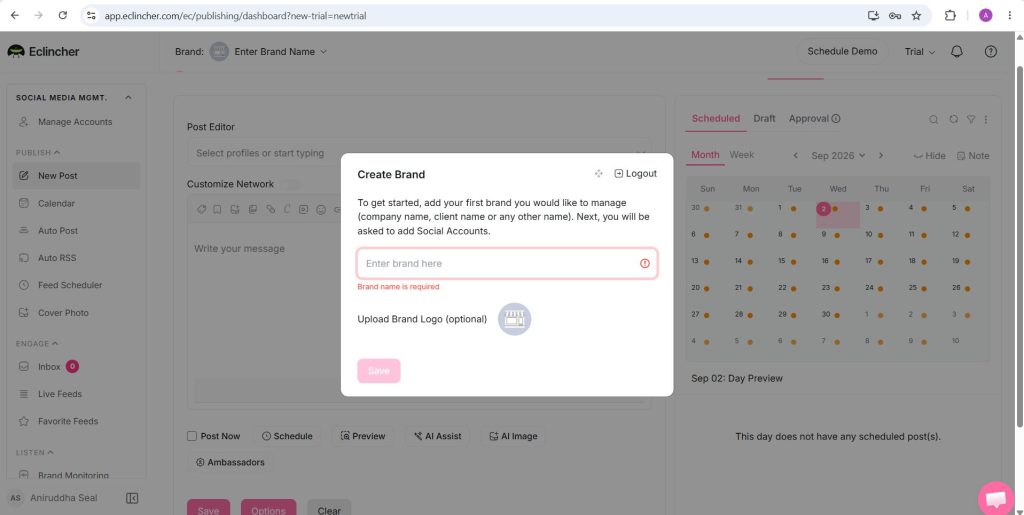Select the Week view tab

(742, 155)
